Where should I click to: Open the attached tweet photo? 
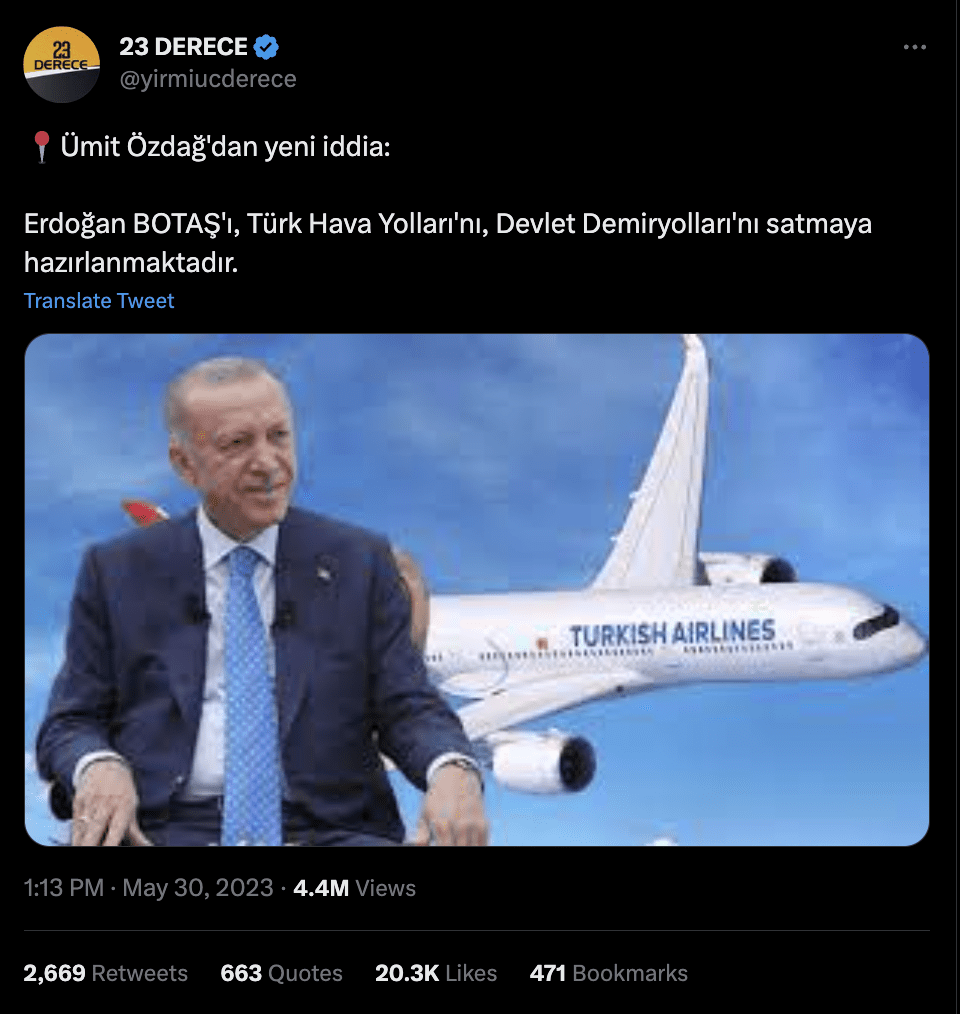coord(477,590)
